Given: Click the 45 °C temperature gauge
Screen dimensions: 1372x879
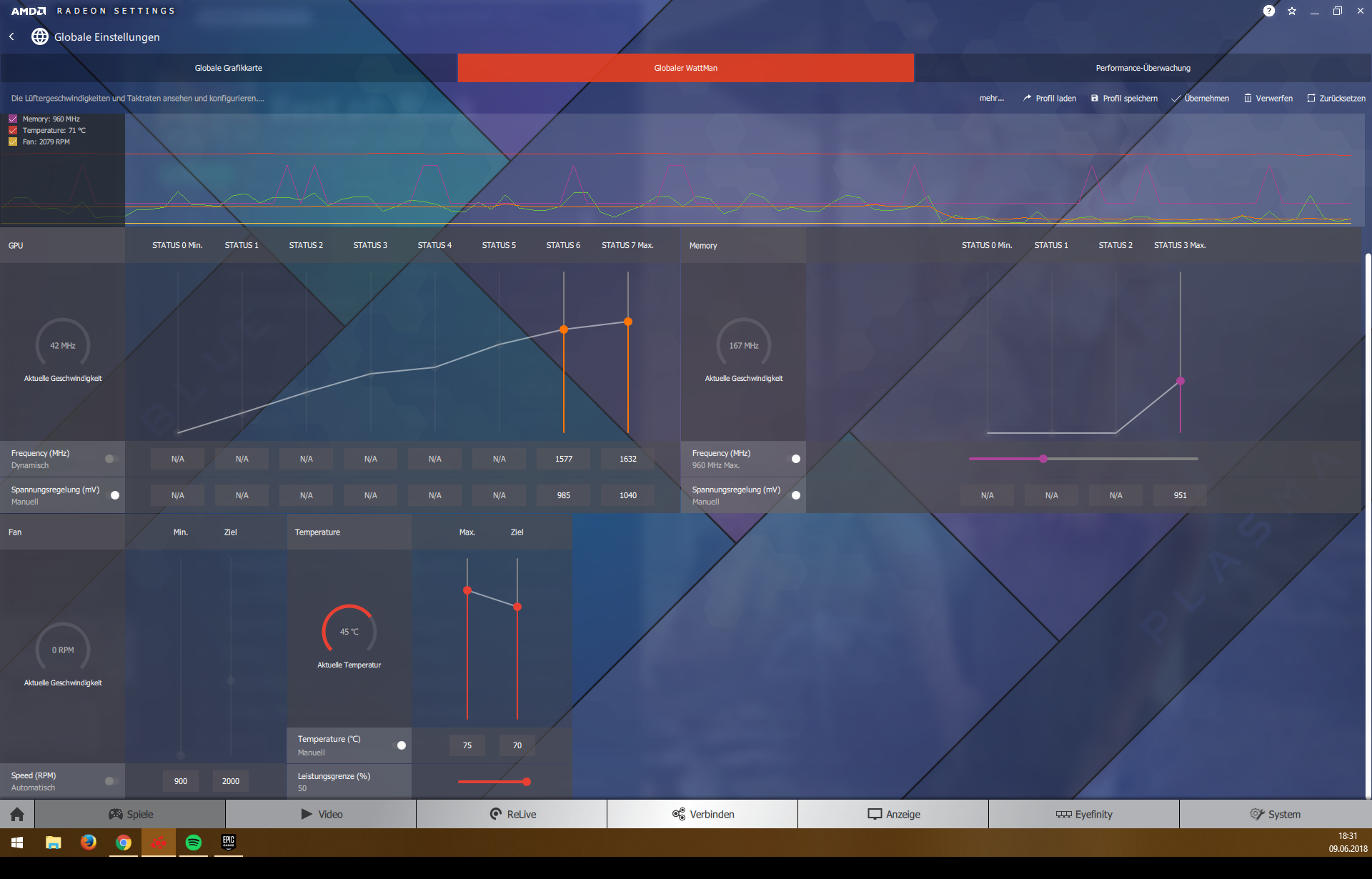Looking at the screenshot, I should tap(349, 632).
